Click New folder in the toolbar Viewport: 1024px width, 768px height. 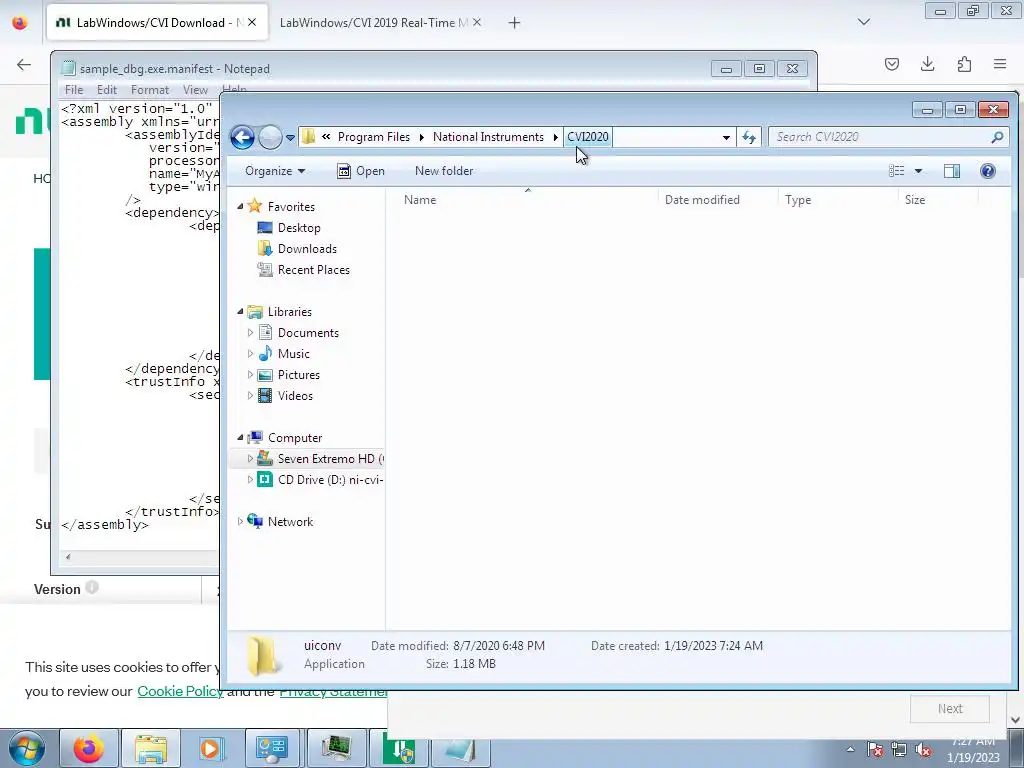click(x=444, y=171)
